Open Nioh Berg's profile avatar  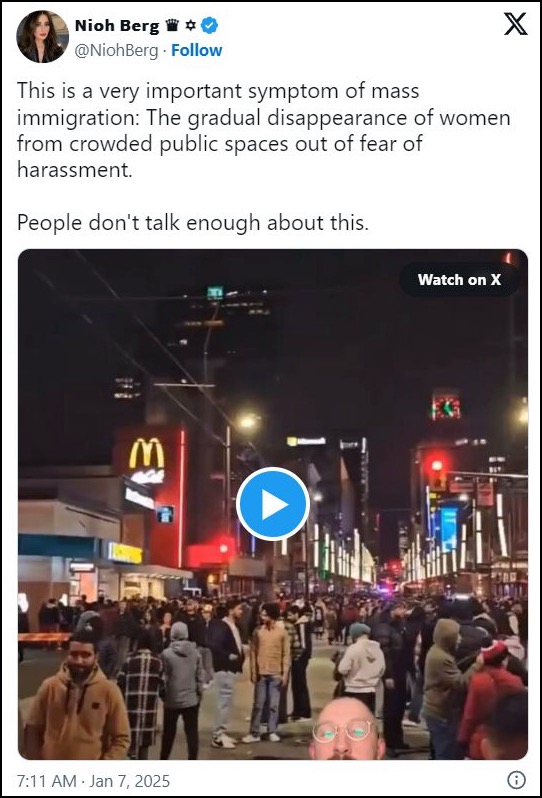(42, 37)
